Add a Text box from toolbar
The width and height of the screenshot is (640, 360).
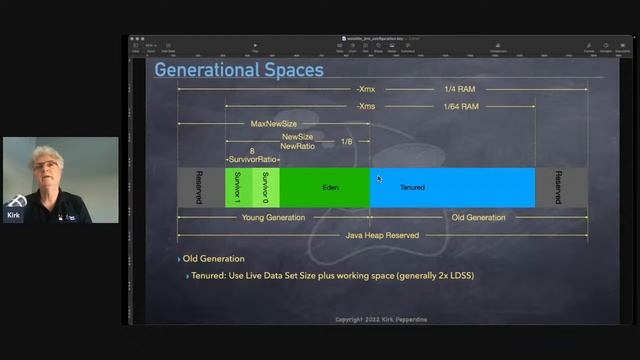tap(365, 48)
